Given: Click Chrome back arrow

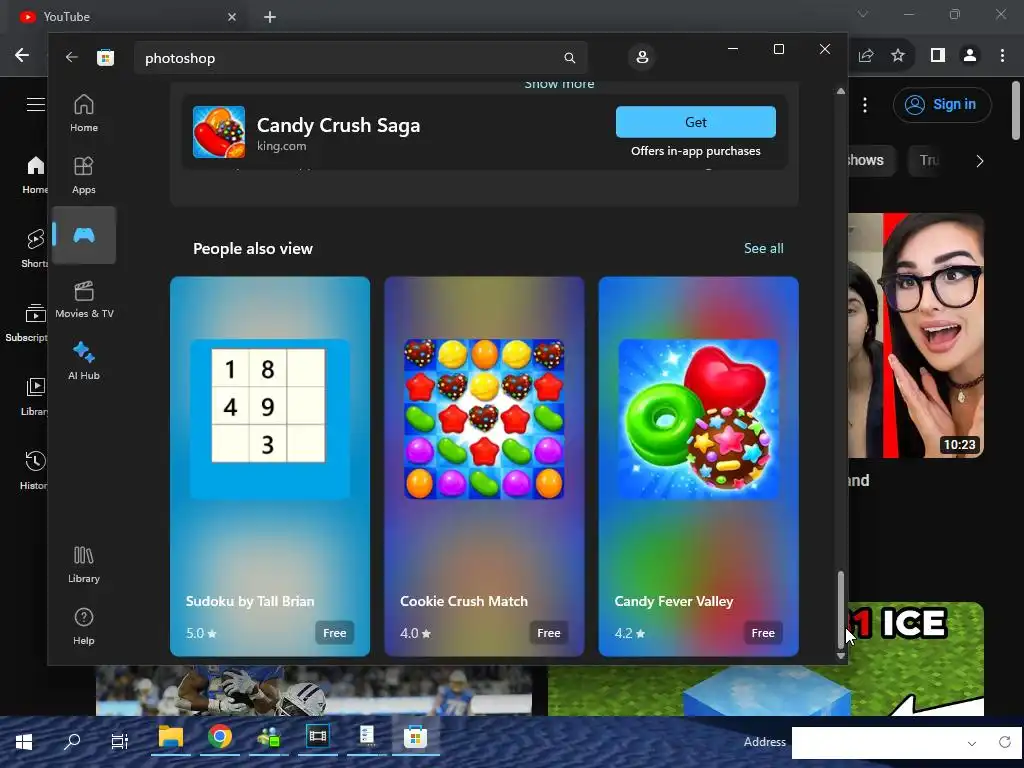Looking at the screenshot, I should (22, 55).
